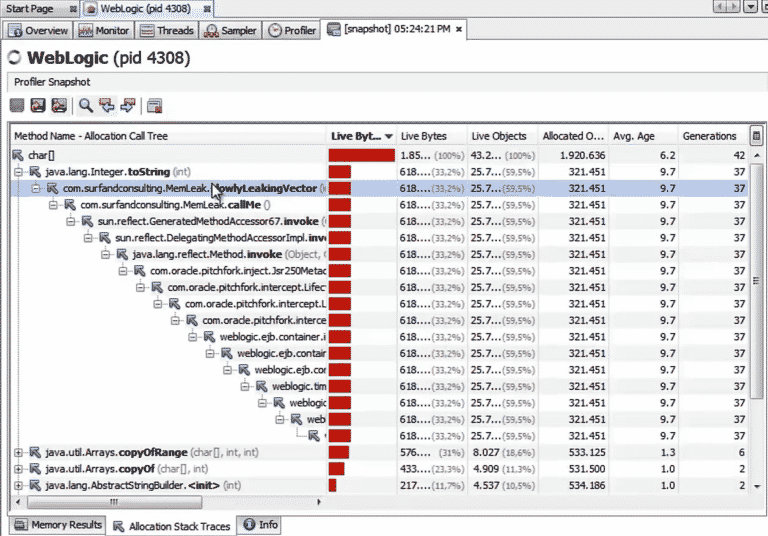This screenshot has width=768, height=536.
Task: Collapse the MemLeak.slowlyLeakingVector node
Action: click(x=36, y=189)
